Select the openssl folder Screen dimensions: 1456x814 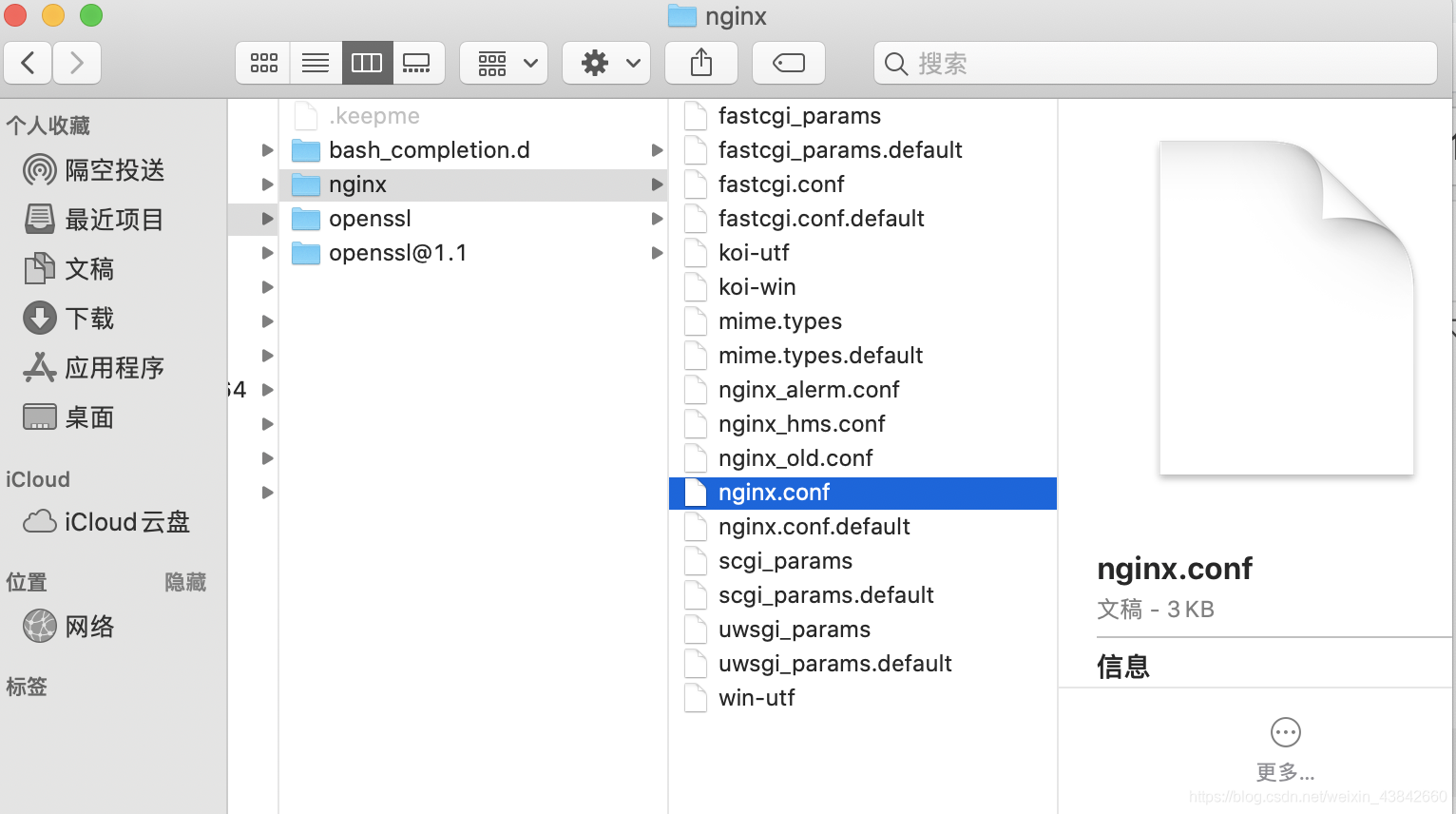pyautogui.click(x=473, y=219)
